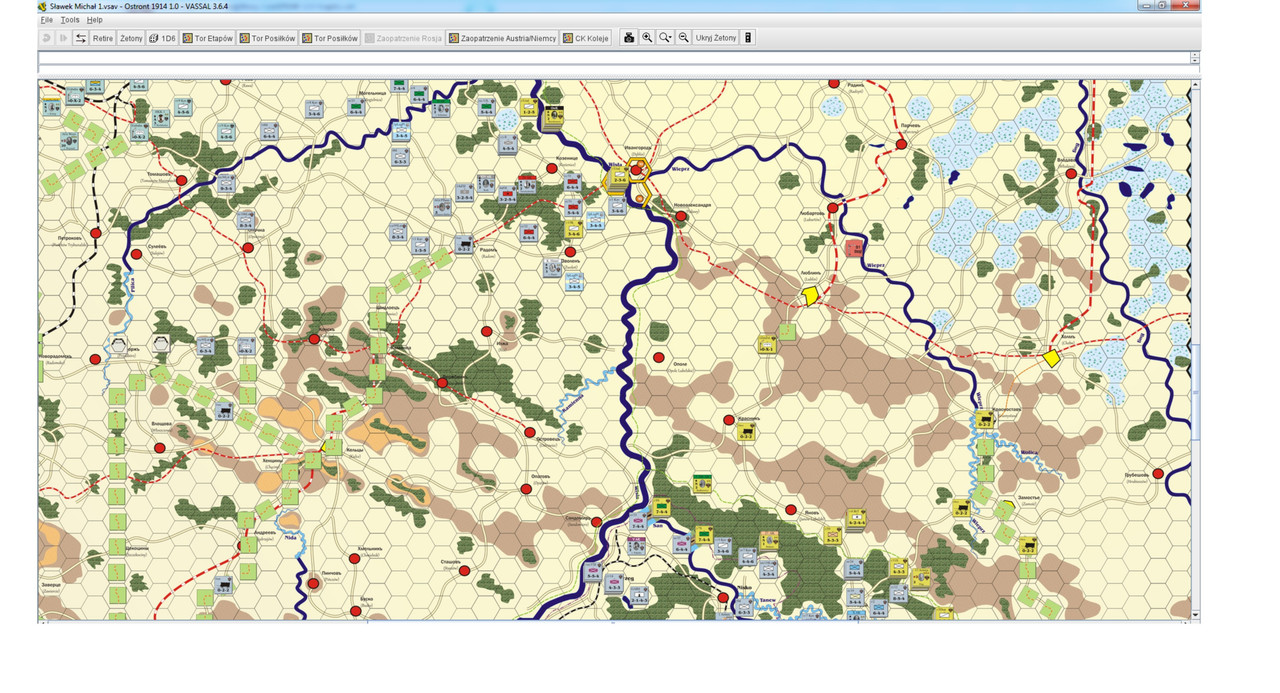Select the yellow train counter near Krasnostaw
Viewport: 1280px width, 693px height.
point(985,419)
